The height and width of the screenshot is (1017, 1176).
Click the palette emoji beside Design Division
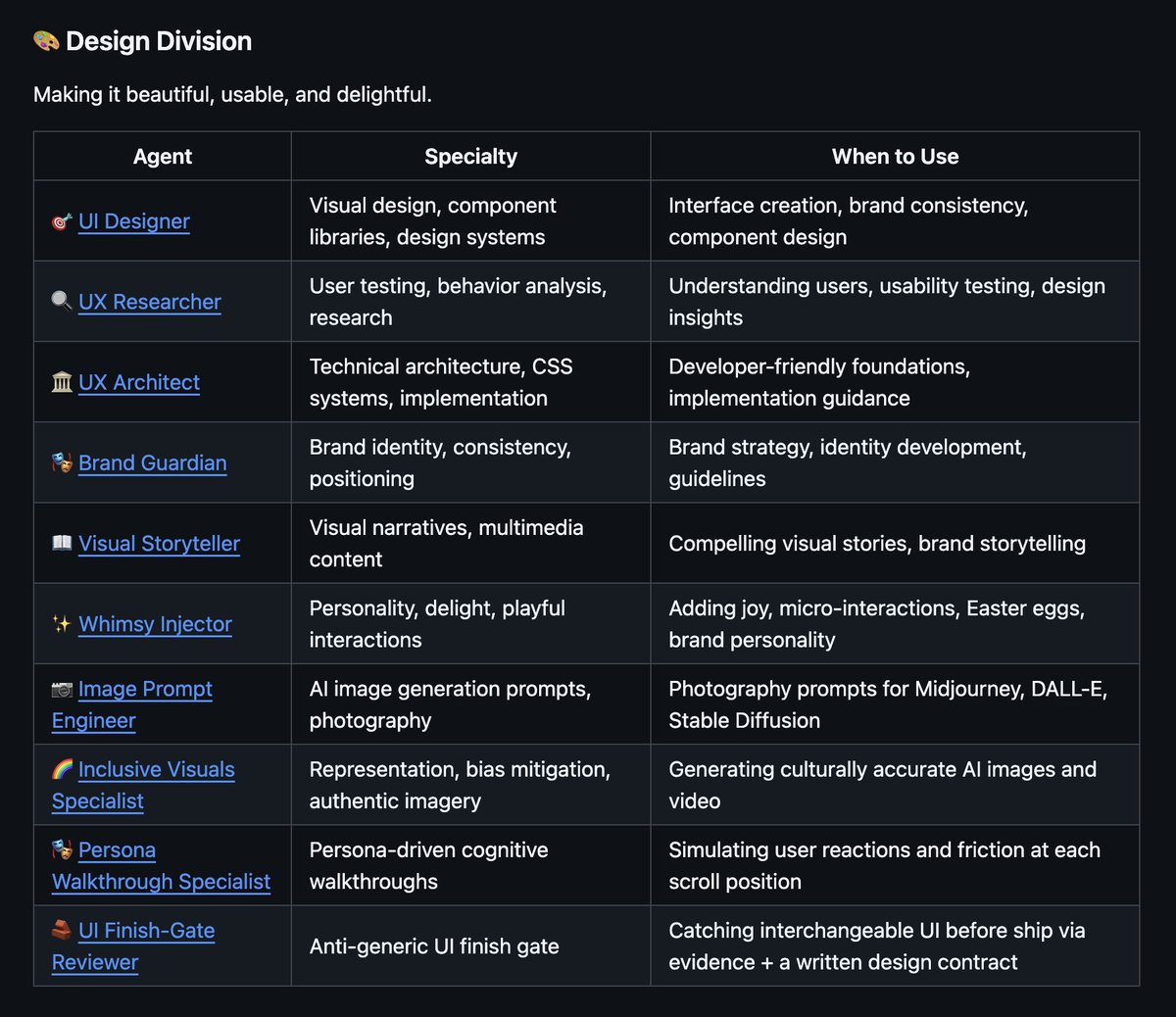pos(46,41)
